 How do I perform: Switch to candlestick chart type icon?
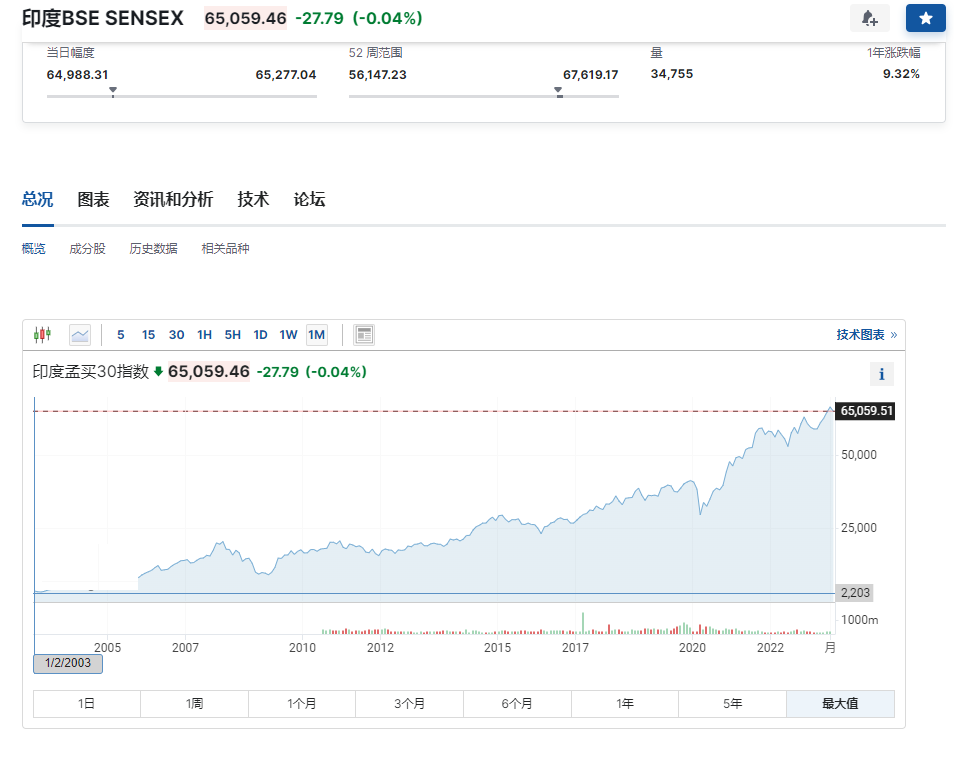[x=43, y=335]
